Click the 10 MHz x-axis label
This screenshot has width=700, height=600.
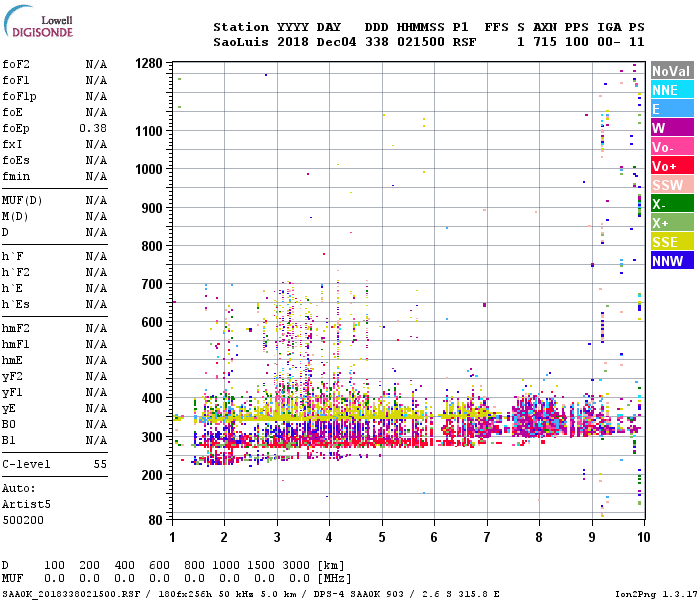pos(644,537)
